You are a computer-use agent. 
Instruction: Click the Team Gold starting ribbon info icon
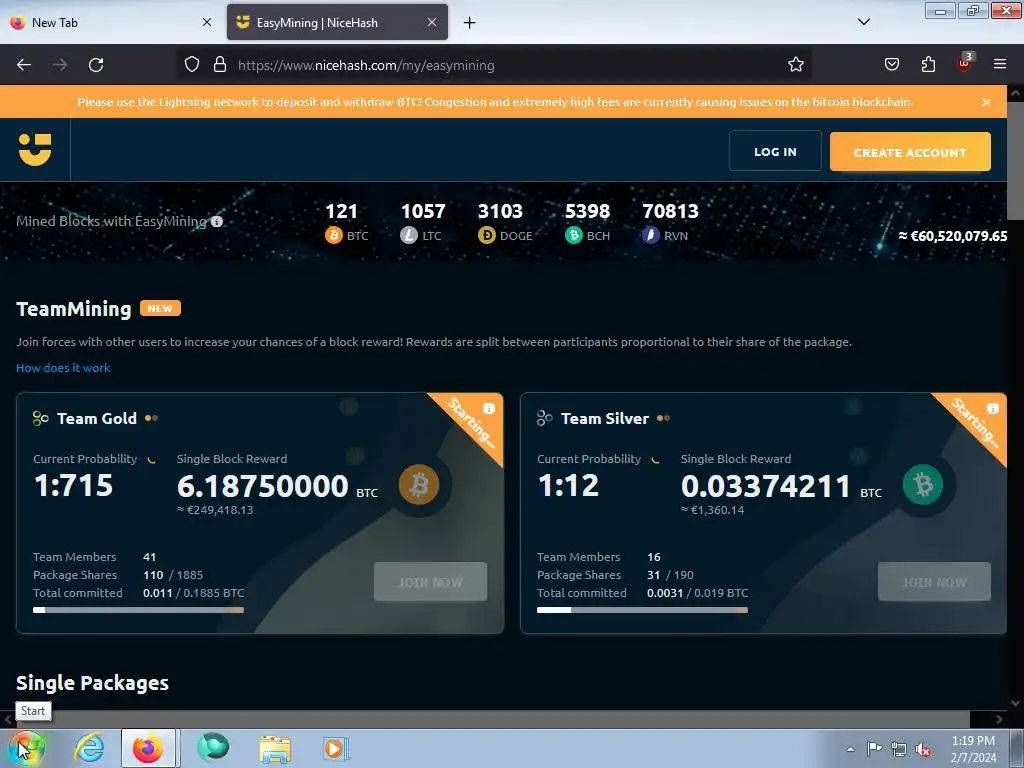click(x=488, y=409)
